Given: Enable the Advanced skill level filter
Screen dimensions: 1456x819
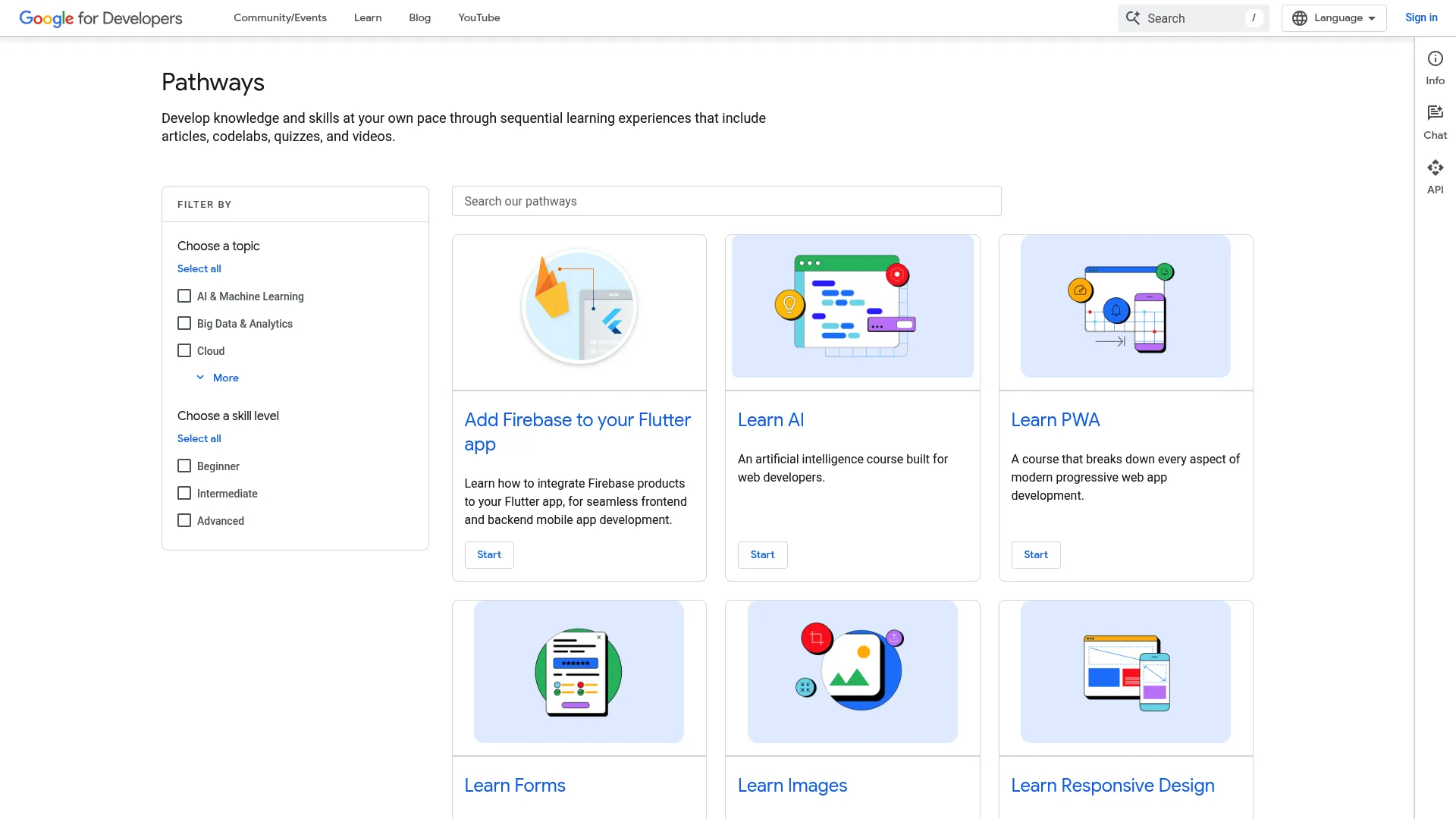Looking at the screenshot, I should click(x=184, y=520).
